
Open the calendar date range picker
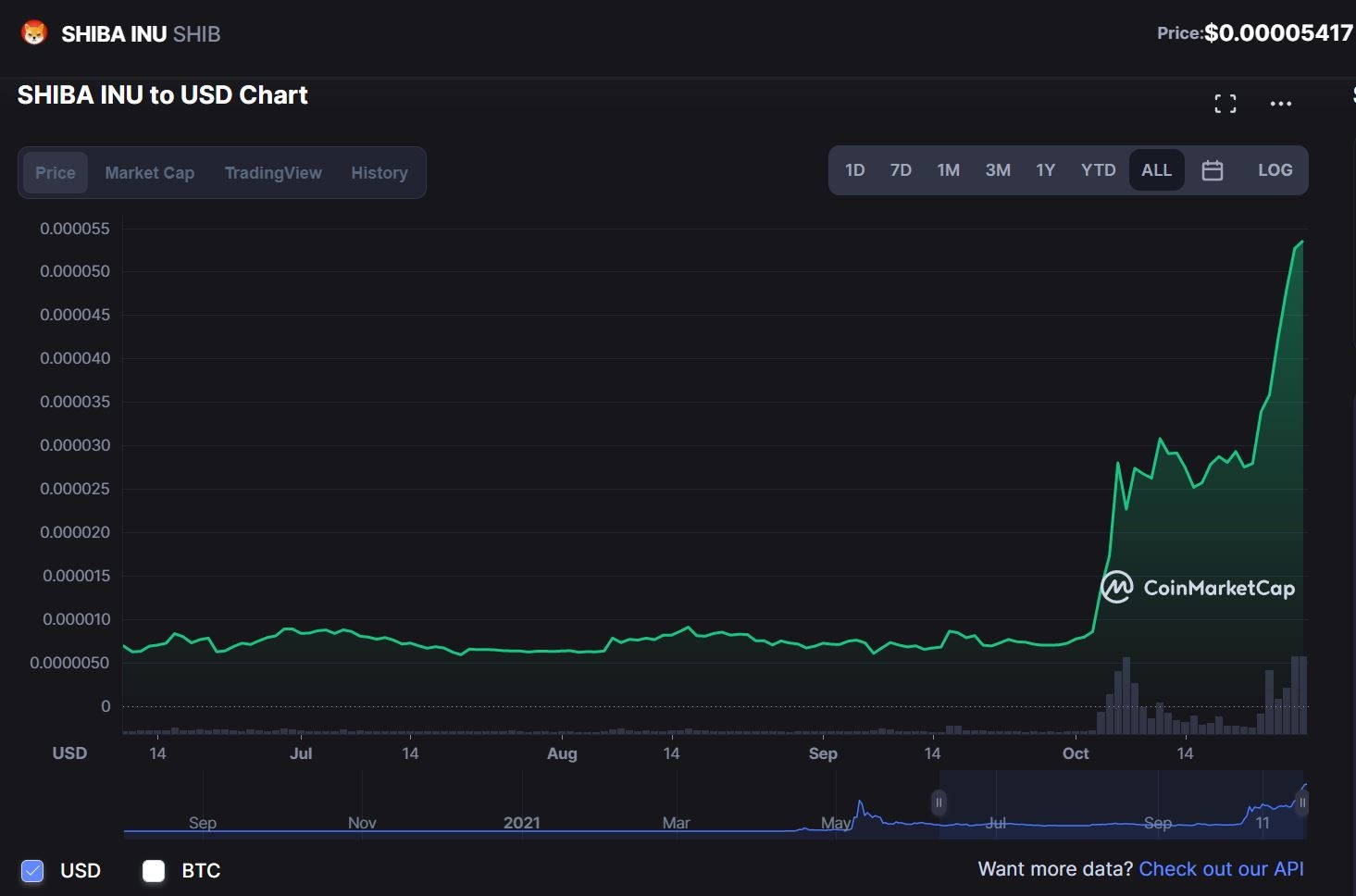click(1212, 170)
